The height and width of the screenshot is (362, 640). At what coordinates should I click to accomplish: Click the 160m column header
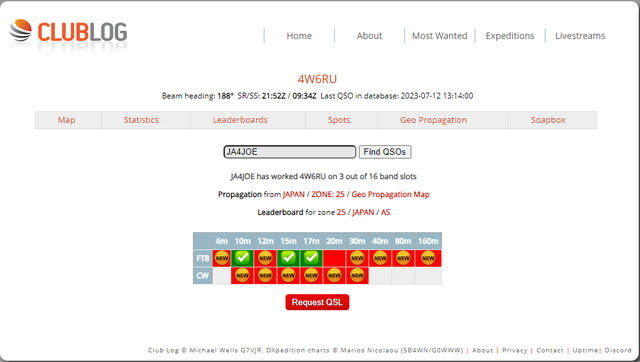tap(428, 241)
